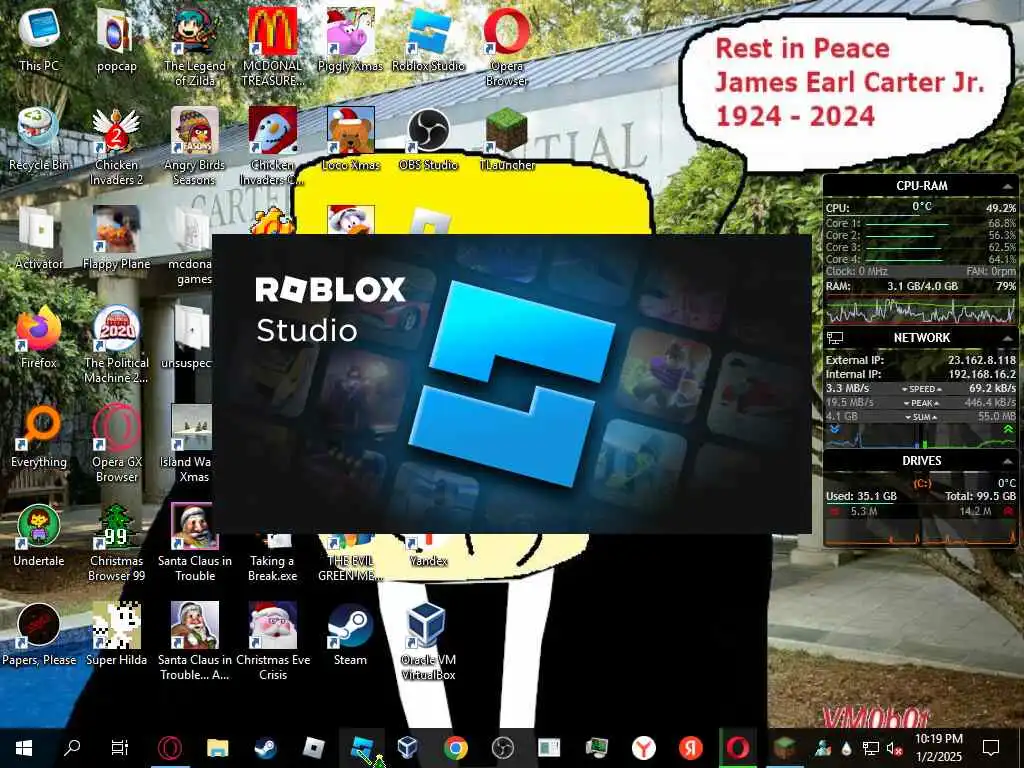1024x768 pixels.
Task: Open the network tray icon
Action: click(871, 748)
